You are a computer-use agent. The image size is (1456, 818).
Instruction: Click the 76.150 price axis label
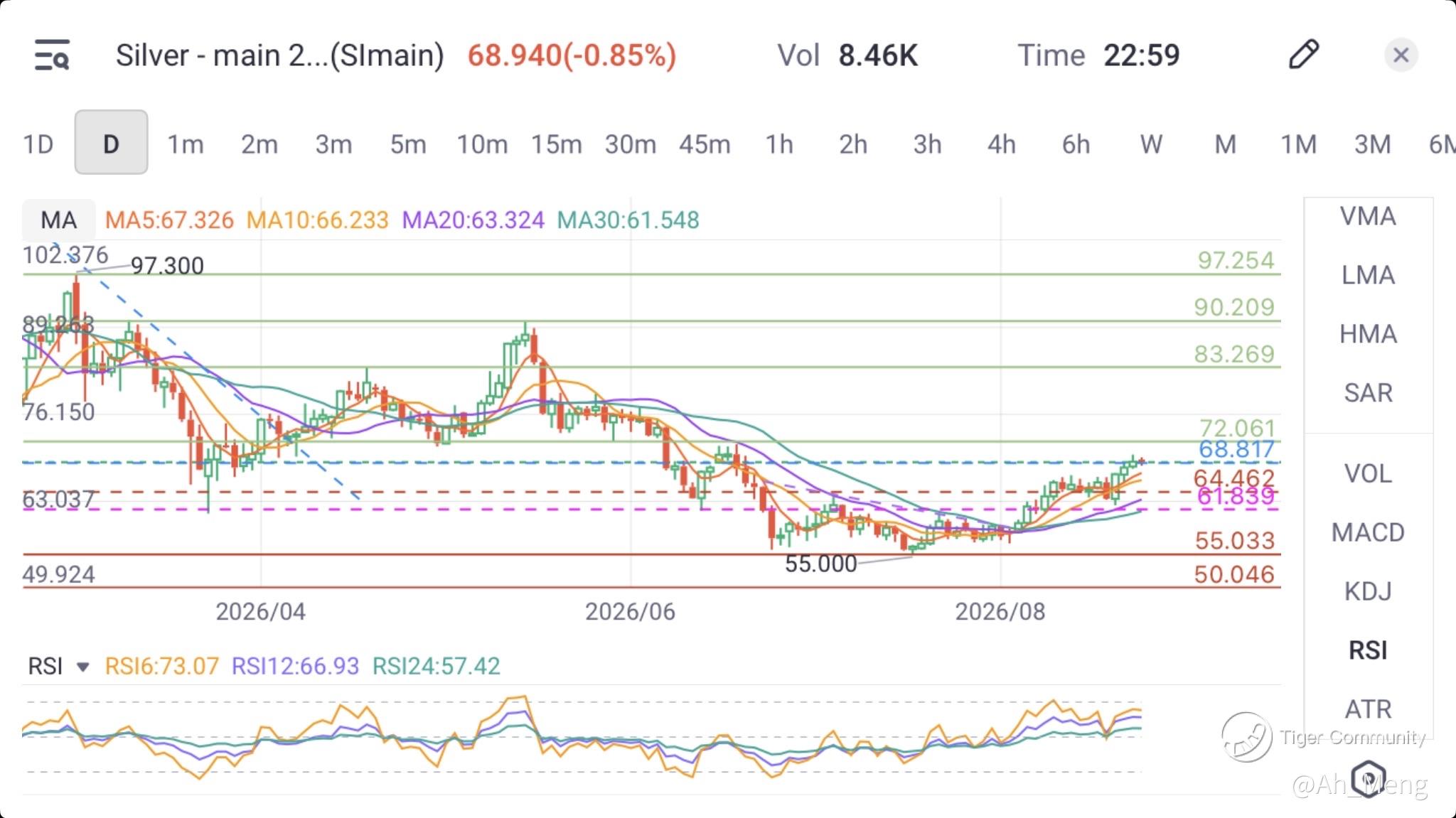58,412
